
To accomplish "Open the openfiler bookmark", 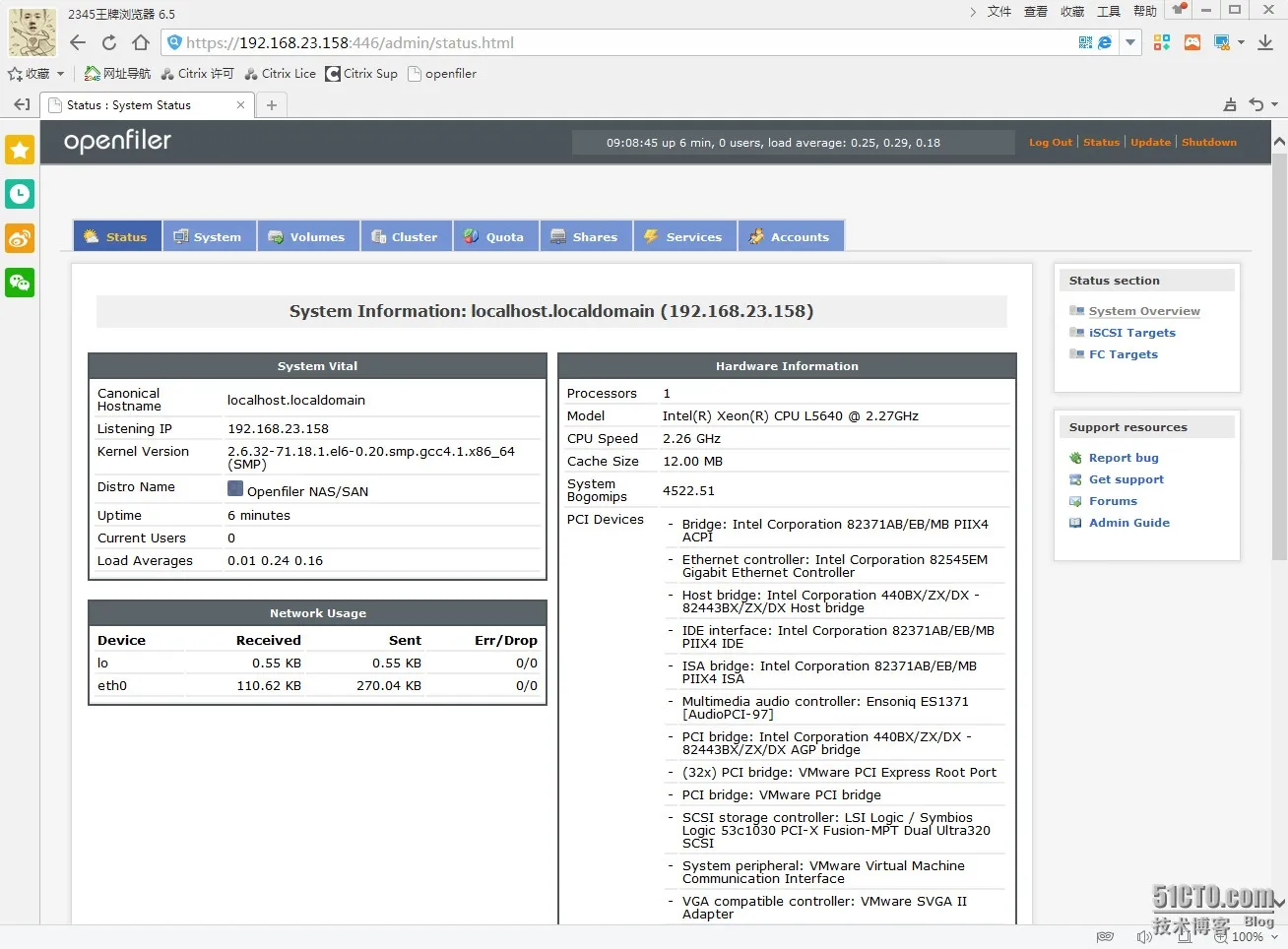I will [442, 74].
